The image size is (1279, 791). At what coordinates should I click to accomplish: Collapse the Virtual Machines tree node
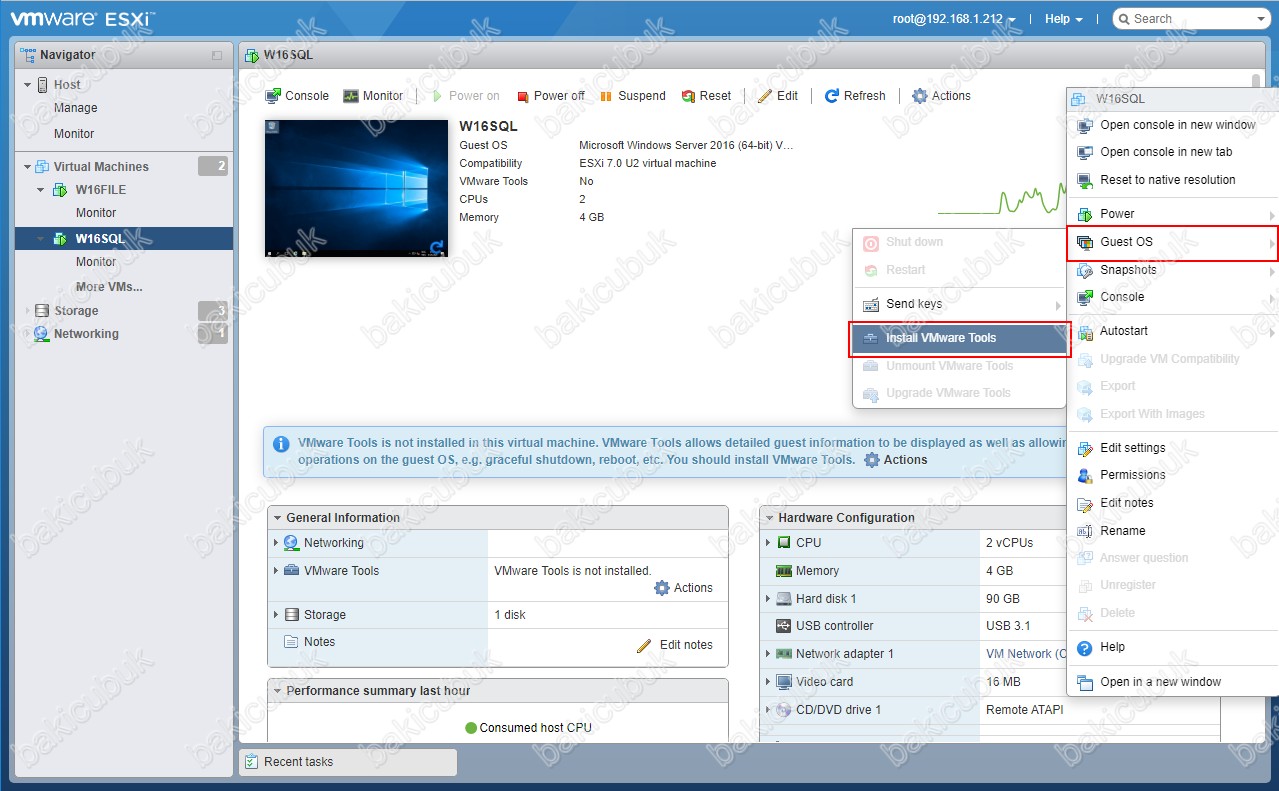coord(28,167)
